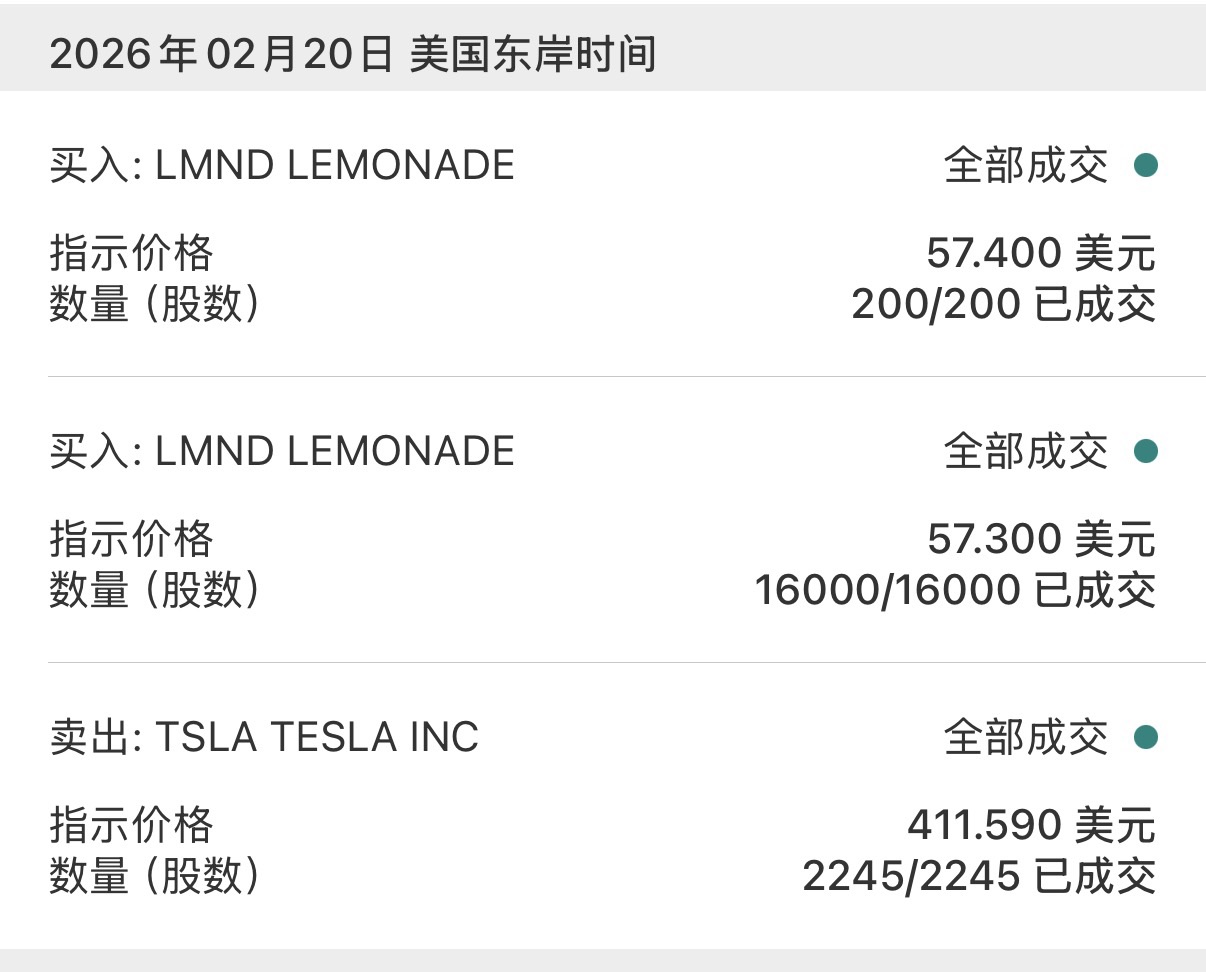1206x972 pixels.
Task: Select the 57.400 美元 price value
Action: (x=1040, y=253)
